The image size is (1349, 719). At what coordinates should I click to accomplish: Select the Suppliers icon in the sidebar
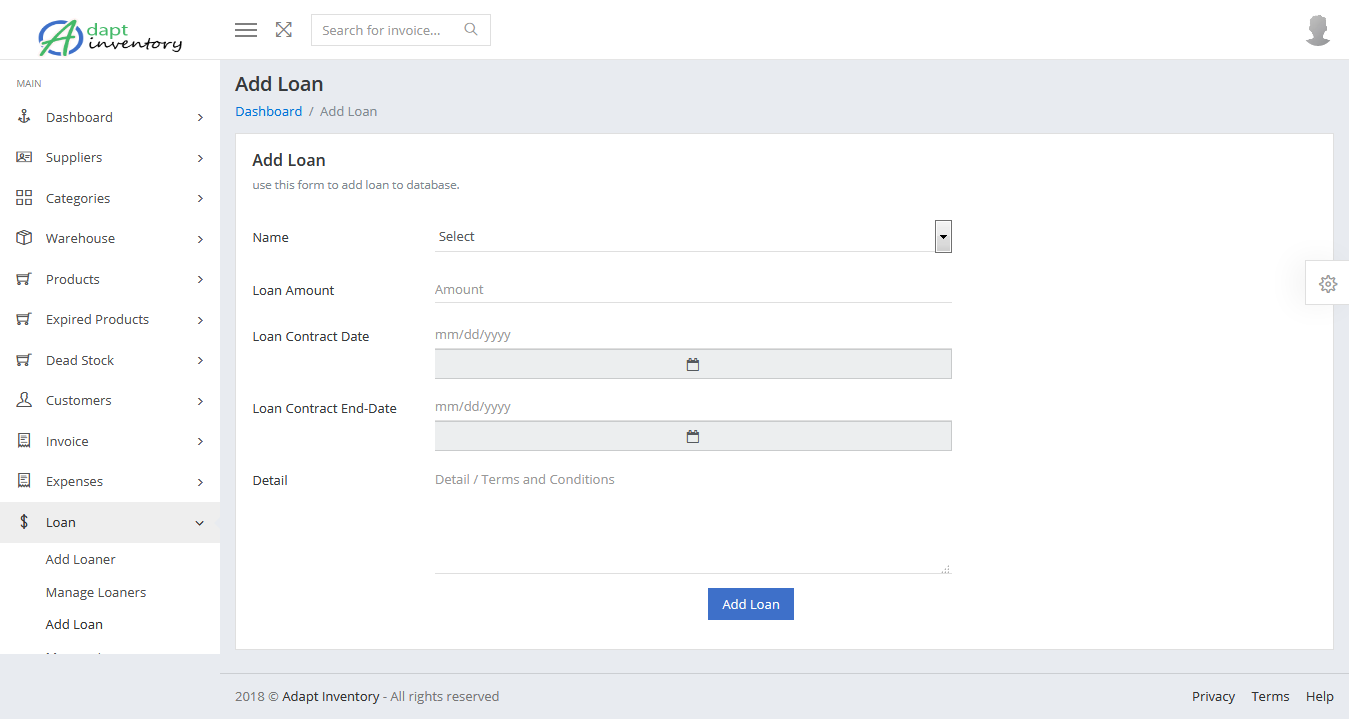coord(23,157)
